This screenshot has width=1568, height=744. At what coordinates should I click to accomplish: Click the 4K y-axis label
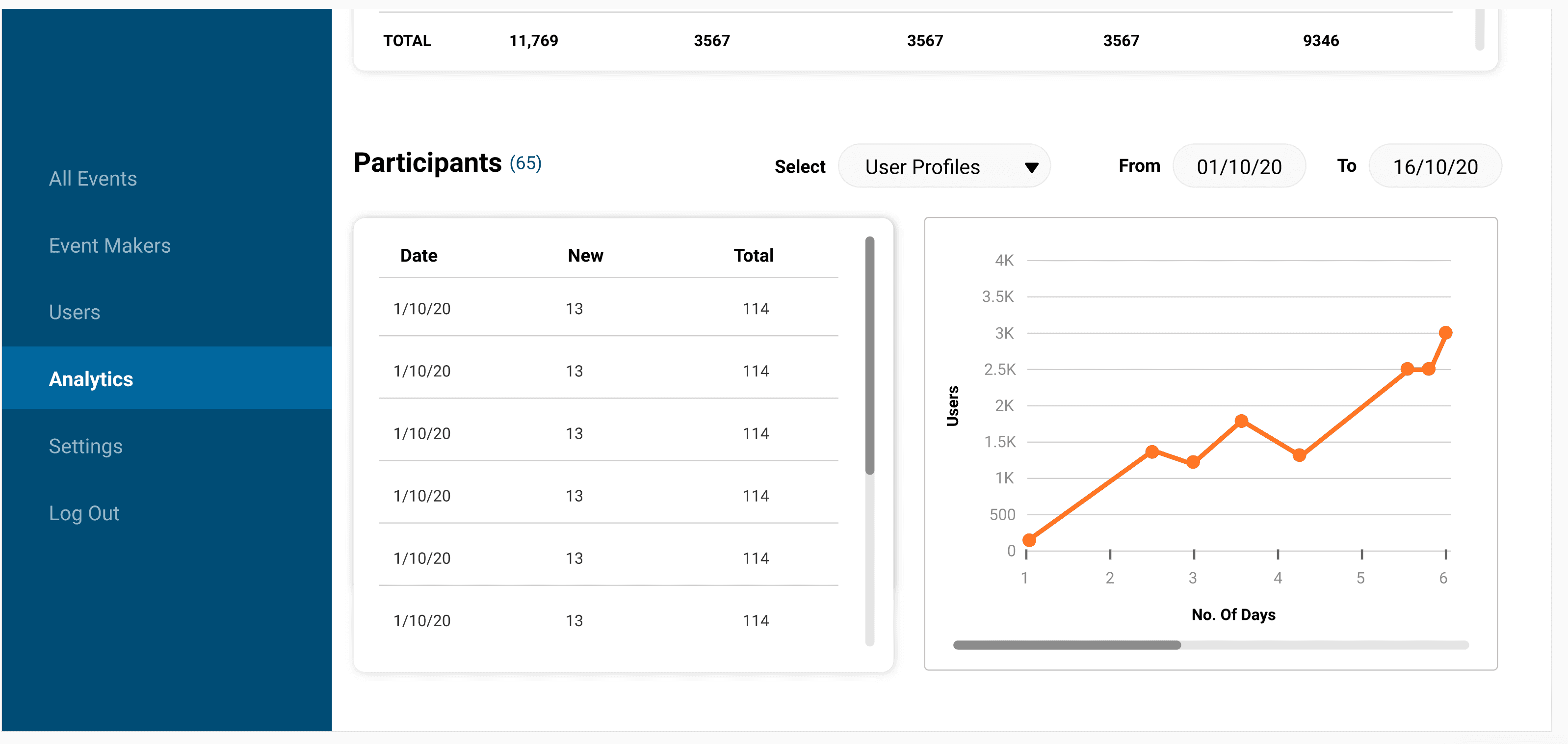(x=1004, y=261)
